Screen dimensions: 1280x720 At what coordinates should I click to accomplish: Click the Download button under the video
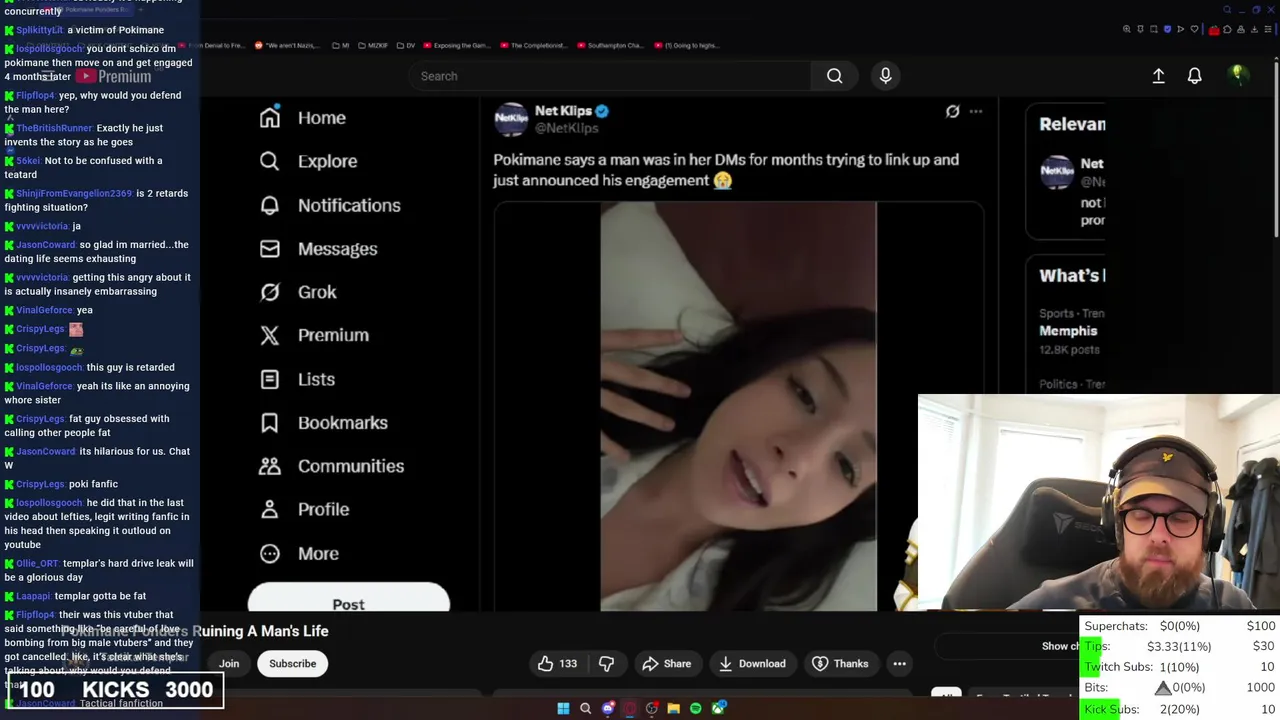point(752,664)
